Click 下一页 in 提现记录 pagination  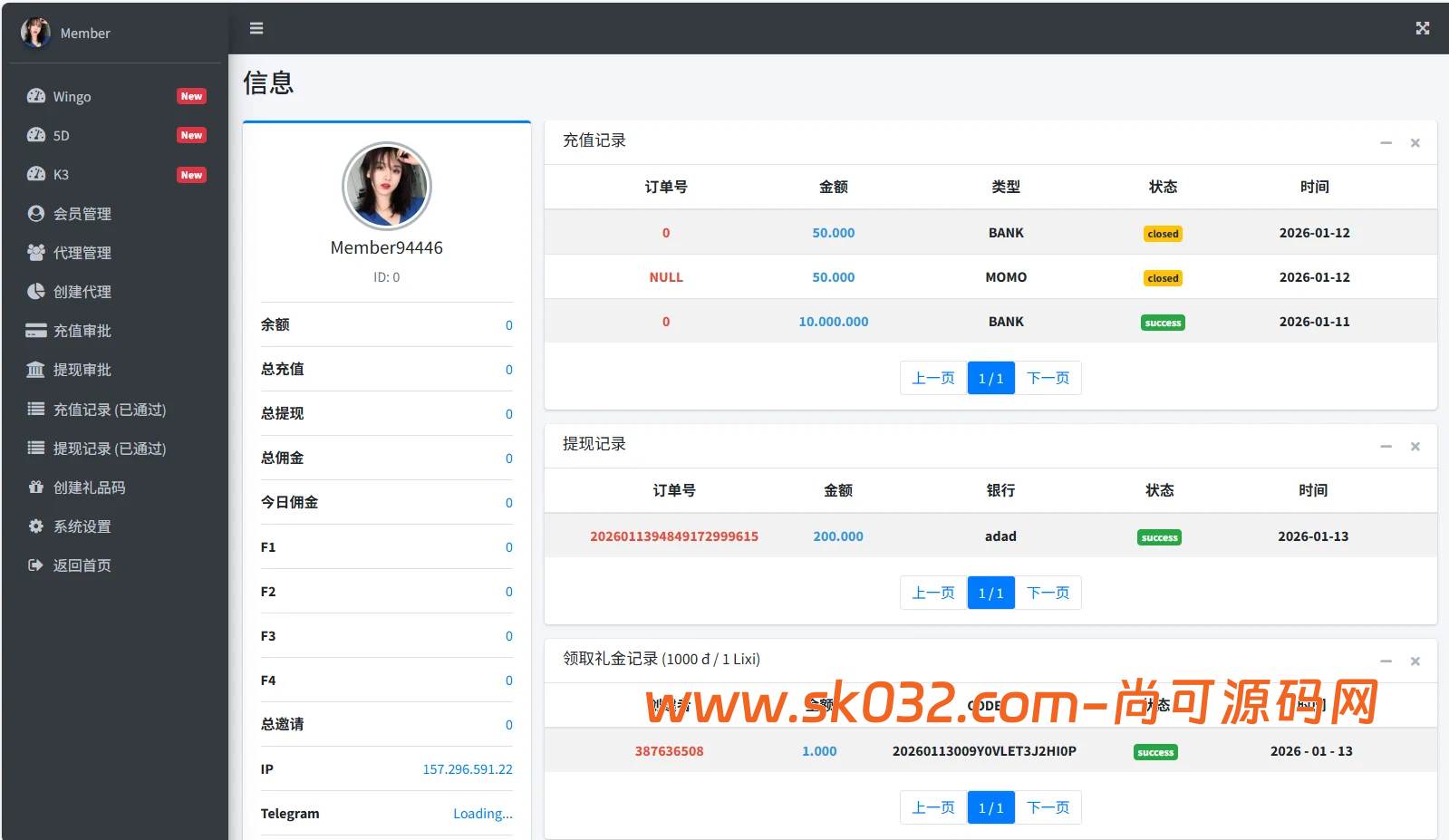tap(1048, 593)
